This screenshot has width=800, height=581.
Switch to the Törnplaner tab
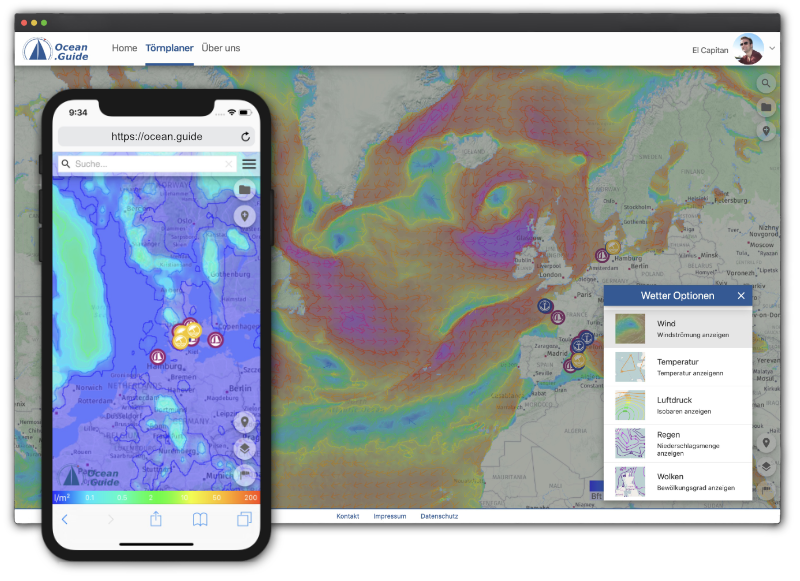pos(169,48)
